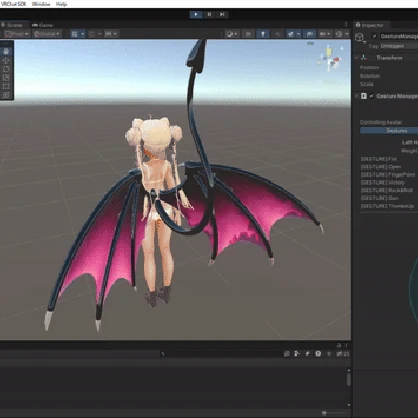The width and height of the screenshot is (418, 418).
Task: Select the Rotate tool
Action: tap(6, 69)
